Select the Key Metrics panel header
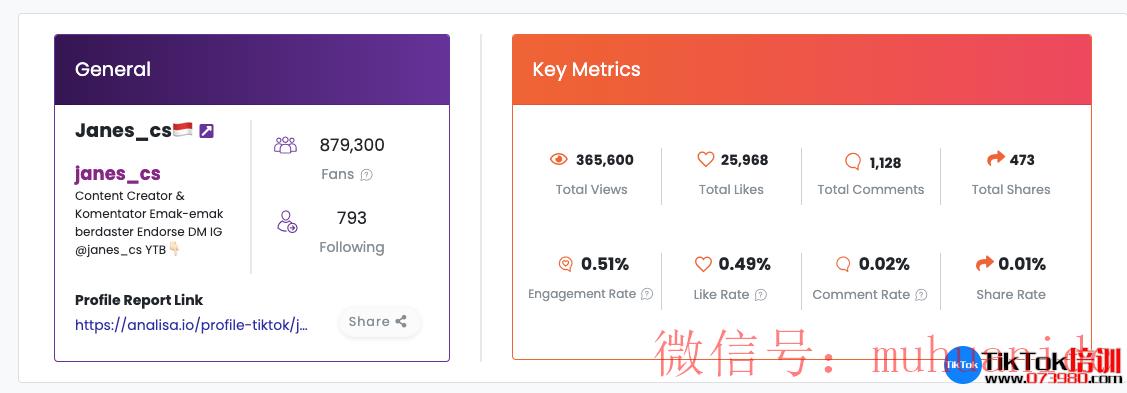Viewport: 1127px width, 393px height. click(801, 70)
